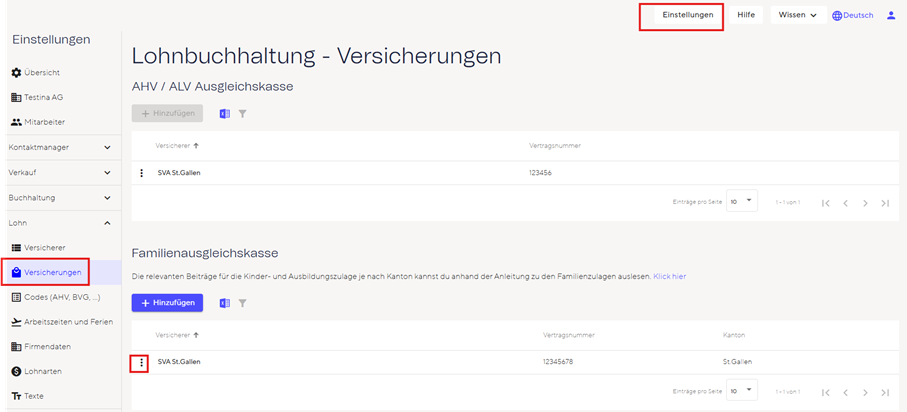Viewport: 907px width, 412px height.
Task: Collapse the Lohn sidebar section
Action: click(107, 222)
